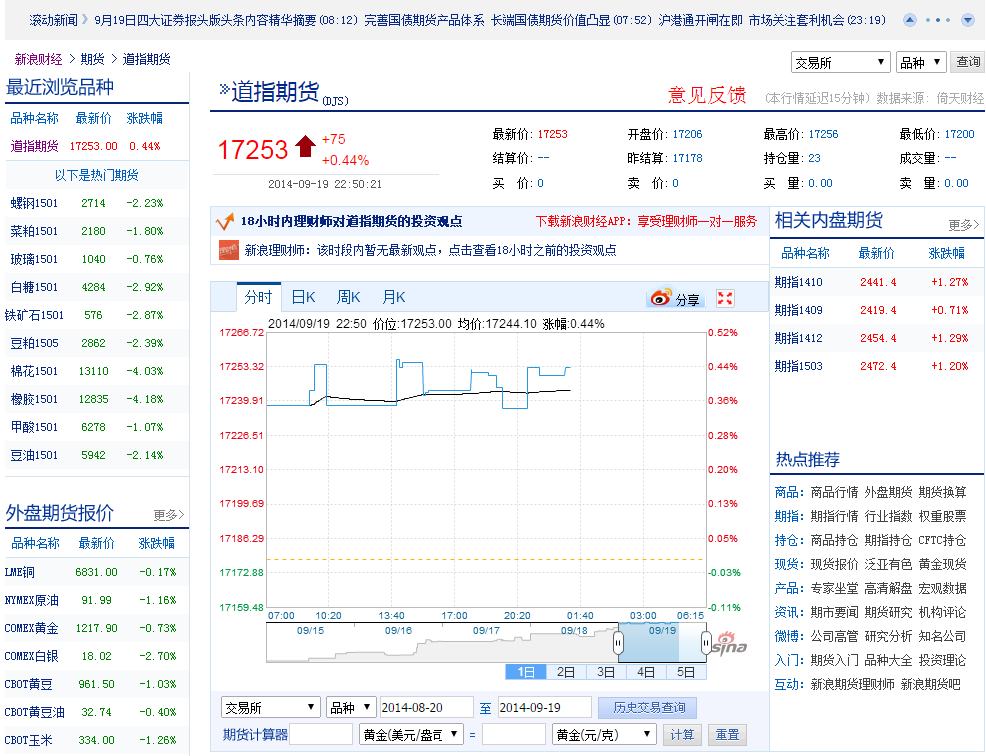Expand 更多 in 外盘期货报价
986x756 pixels.
(x=169, y=515)
